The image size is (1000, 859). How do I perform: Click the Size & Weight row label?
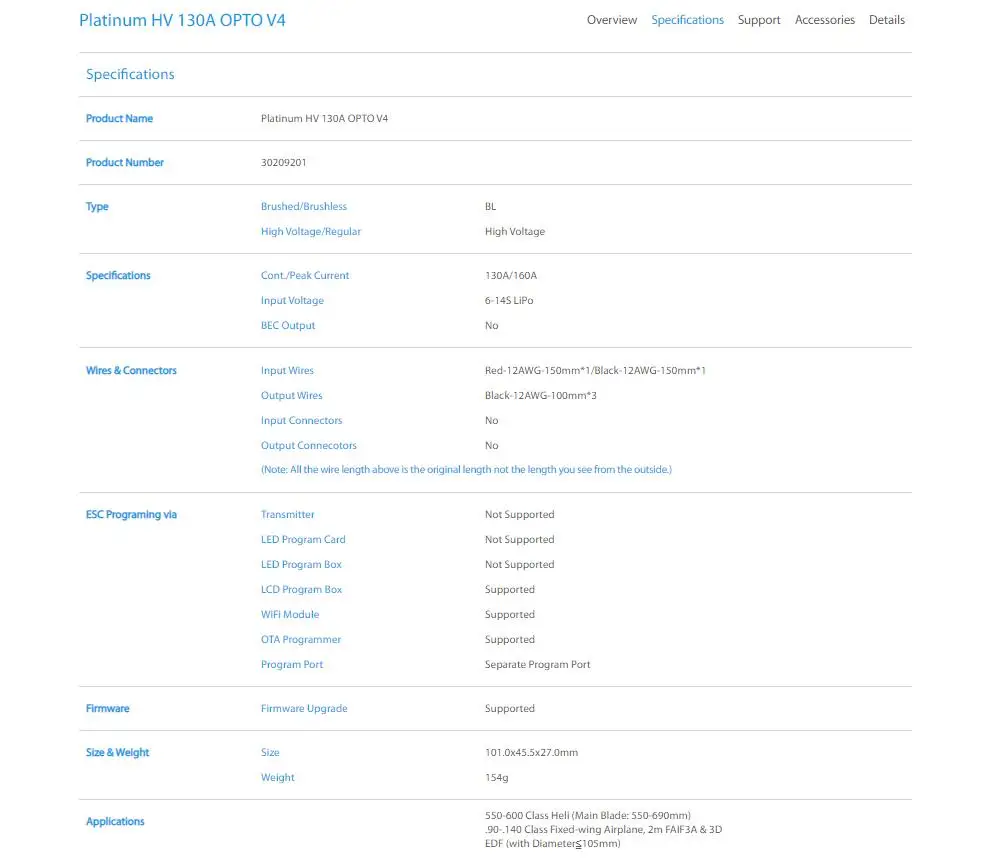[x=117, y=753]
